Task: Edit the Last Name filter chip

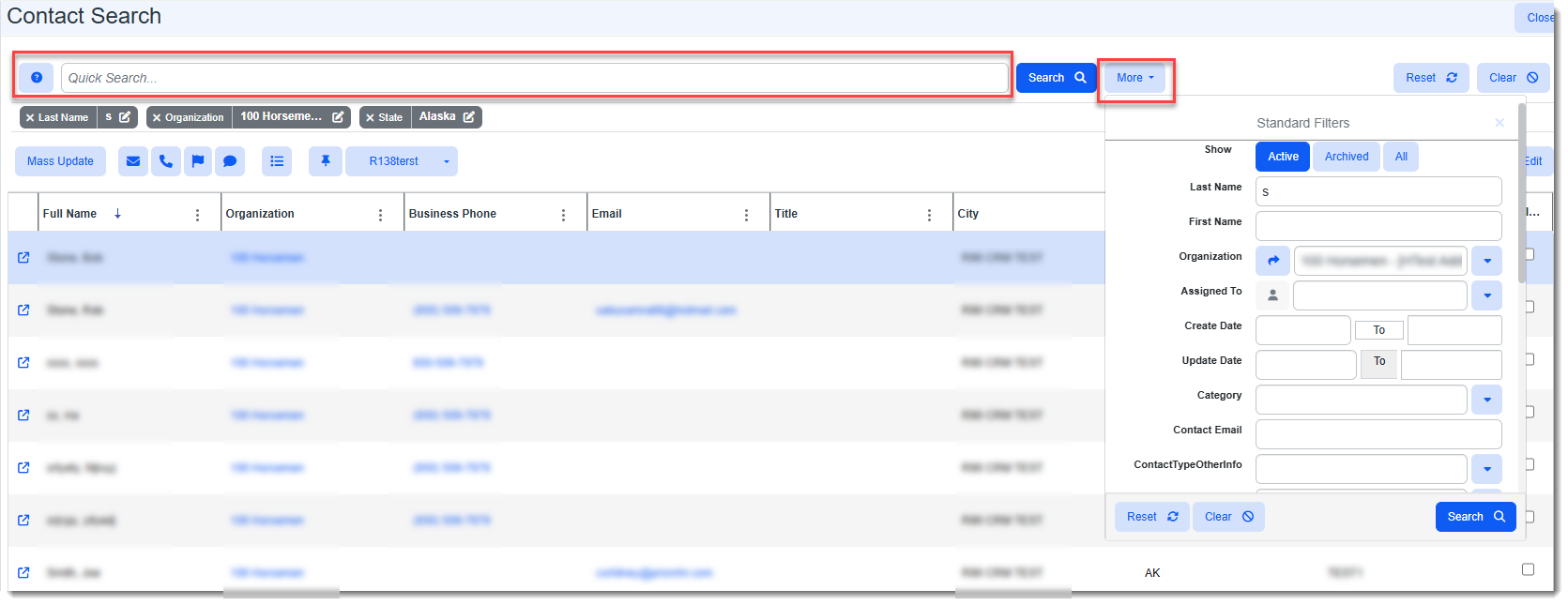Action: 125,117
